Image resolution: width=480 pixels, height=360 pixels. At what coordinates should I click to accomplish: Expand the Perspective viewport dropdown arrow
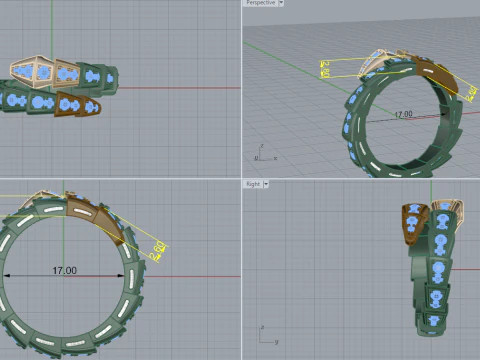pos(281,3)
